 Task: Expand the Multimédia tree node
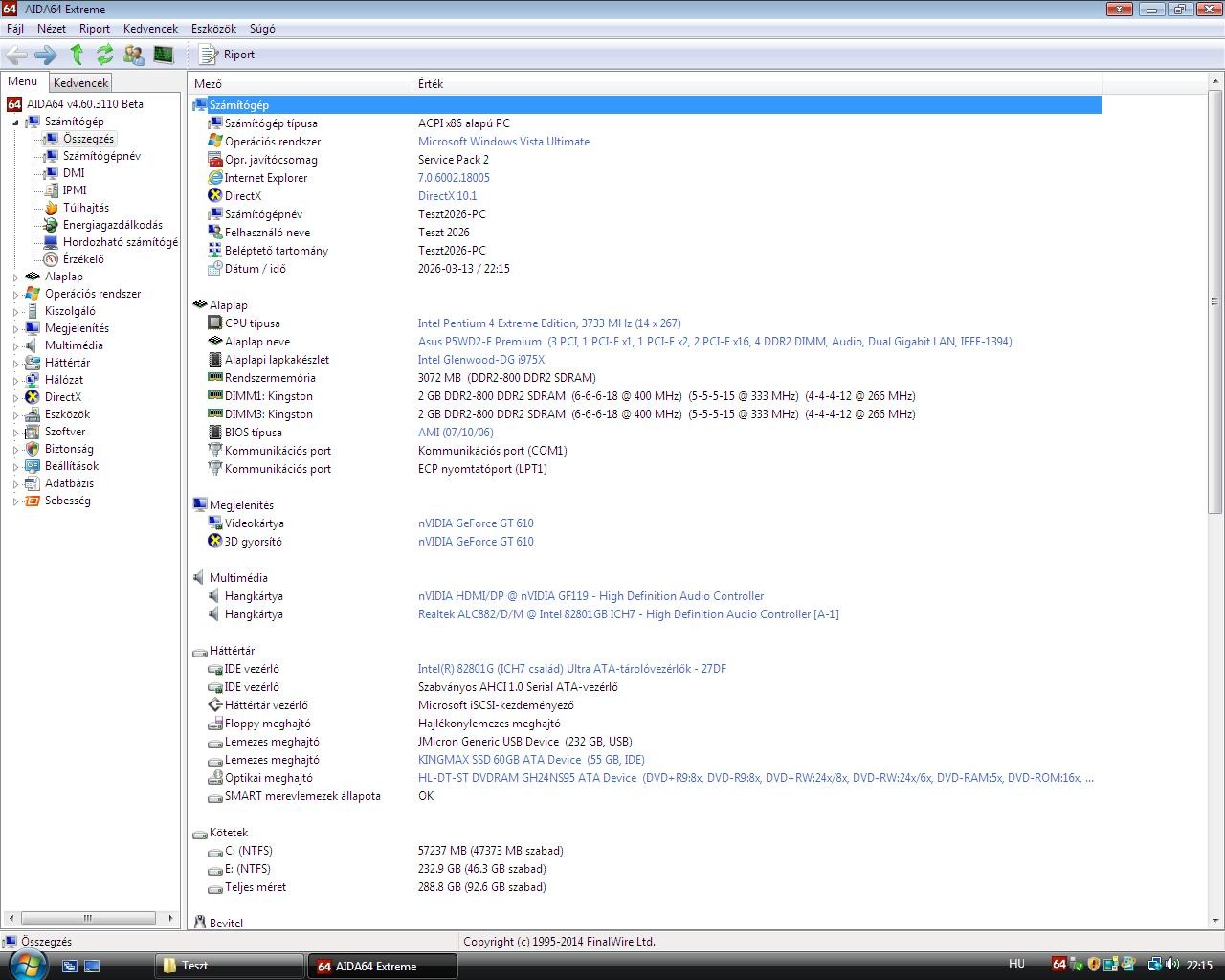coord(15,346)
